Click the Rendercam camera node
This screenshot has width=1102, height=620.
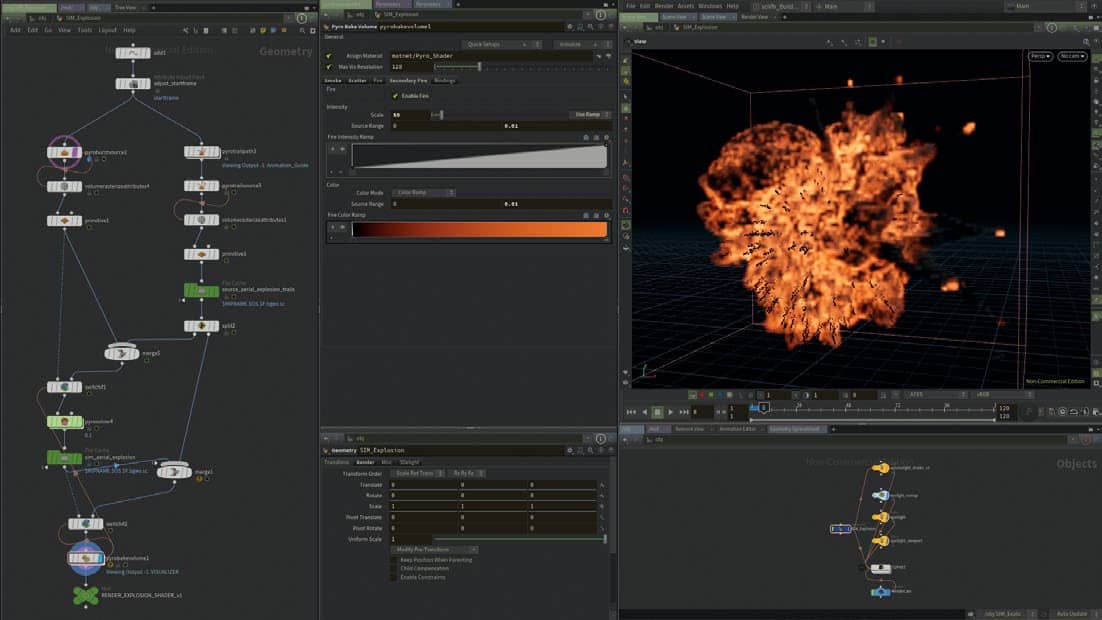pos(879,592)
